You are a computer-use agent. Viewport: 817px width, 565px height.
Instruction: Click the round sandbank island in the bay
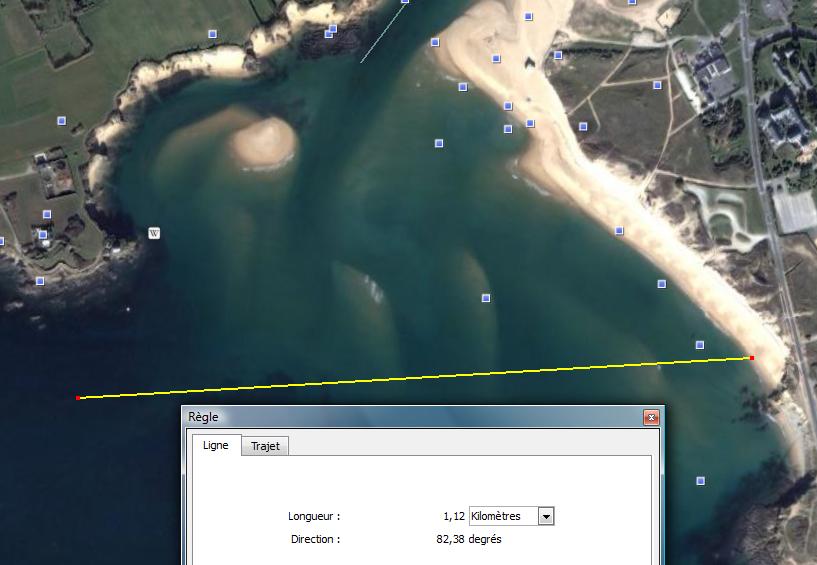(x=263, y=141)
